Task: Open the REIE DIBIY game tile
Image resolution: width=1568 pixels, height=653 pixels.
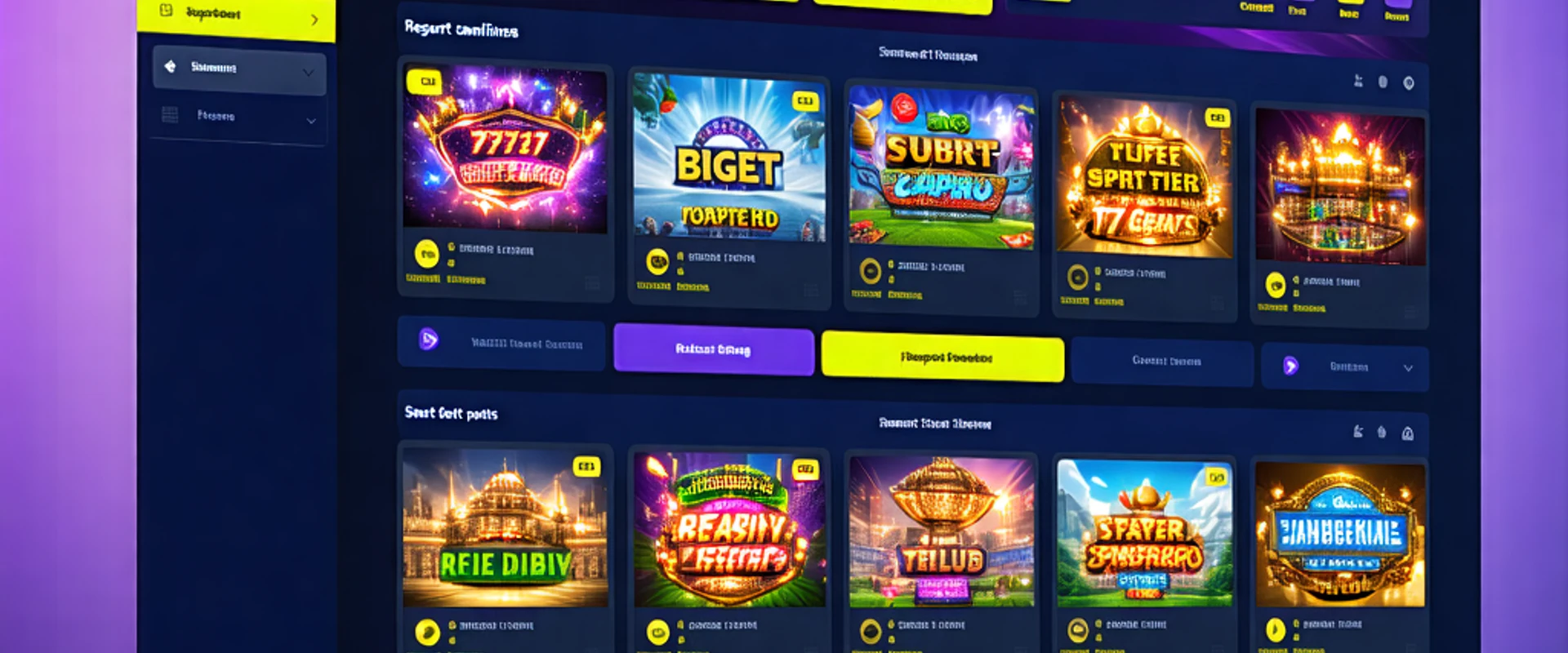Action: pos(505,527)
